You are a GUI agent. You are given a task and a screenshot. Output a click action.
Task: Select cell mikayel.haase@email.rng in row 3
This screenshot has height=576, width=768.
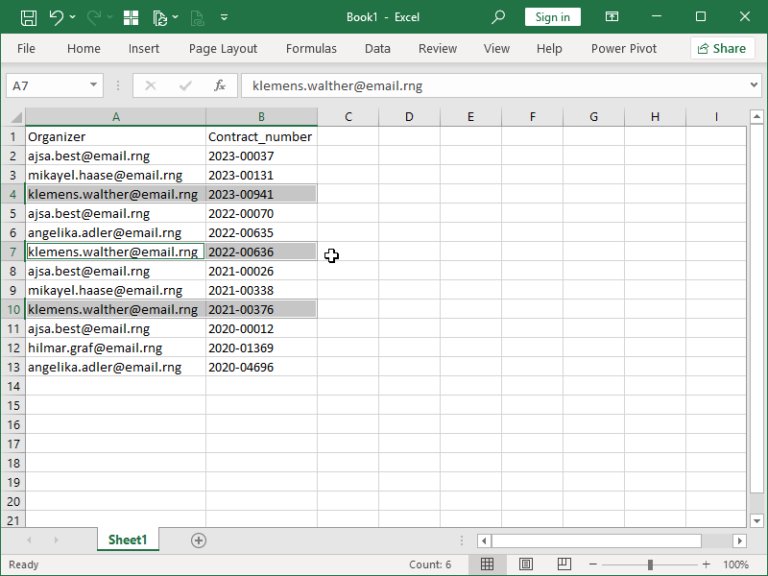pyautogui.click(x=116, y=175)
